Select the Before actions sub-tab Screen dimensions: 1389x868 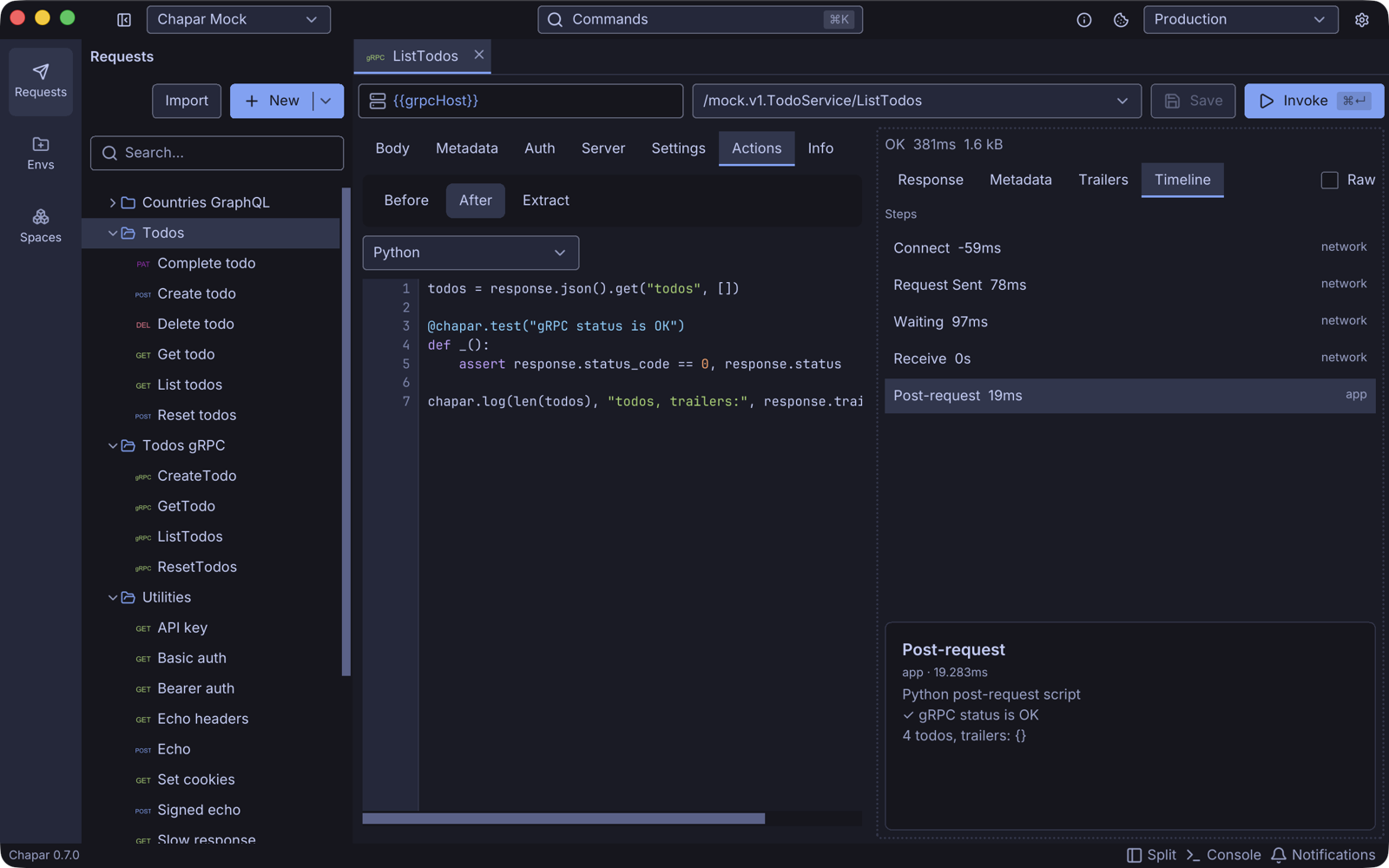click(x=406, y=201)
